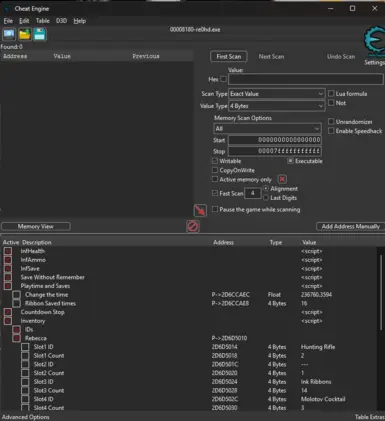Activate Change the time entry checkbox
Screen dimensions: 385x421
coord(16,295)
